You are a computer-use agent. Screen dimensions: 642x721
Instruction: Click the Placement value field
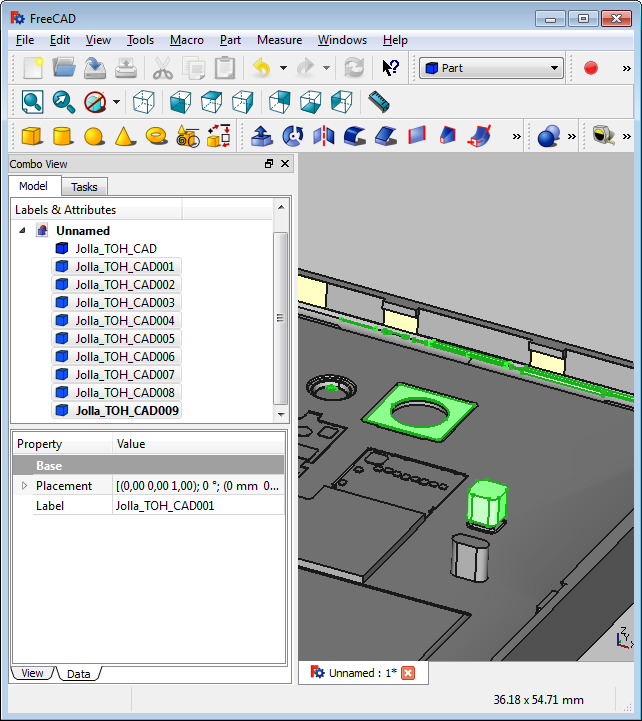pyautogui.click(x=198, y=486)
